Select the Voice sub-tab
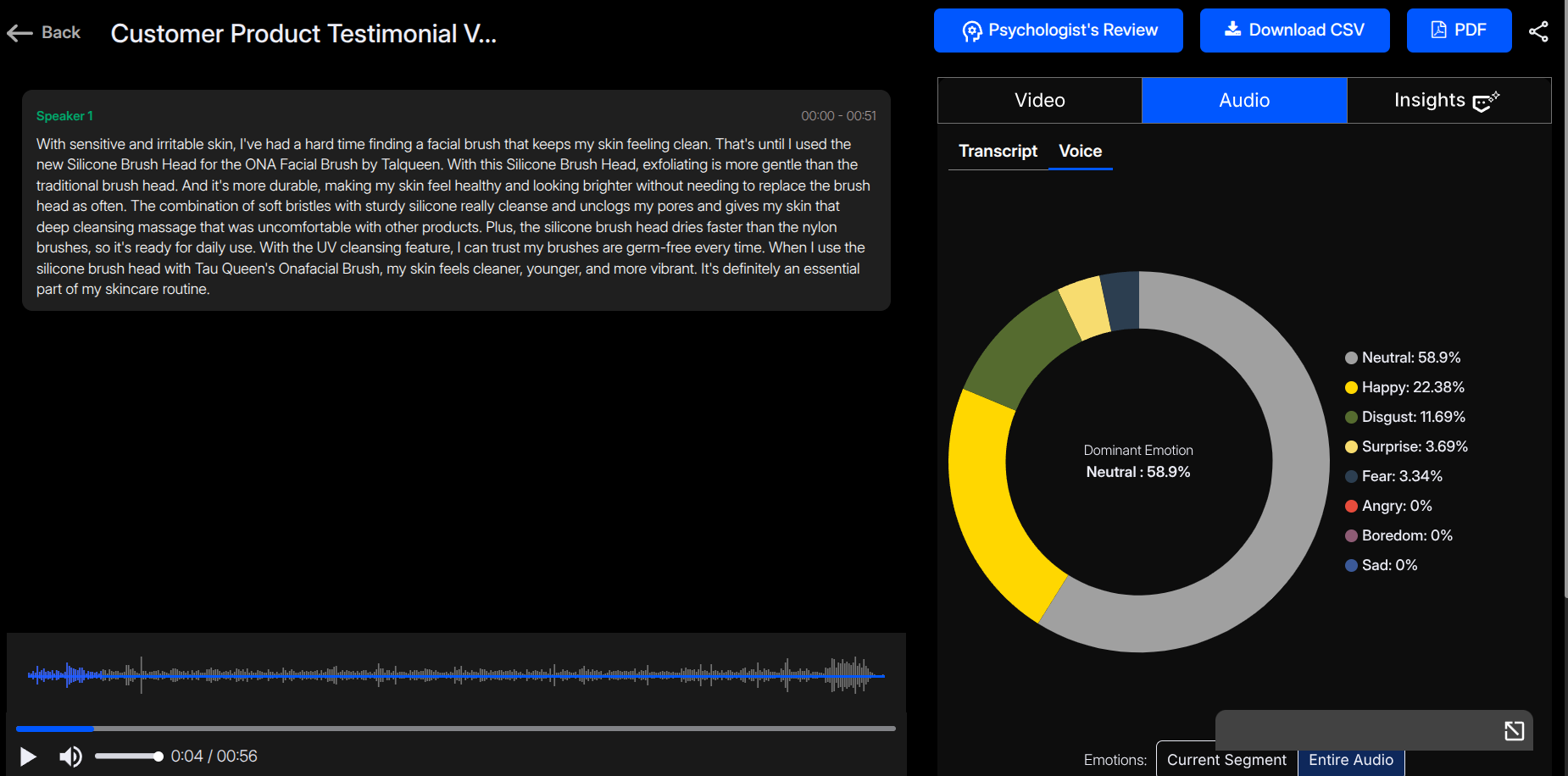 (x=1080, y=151)
